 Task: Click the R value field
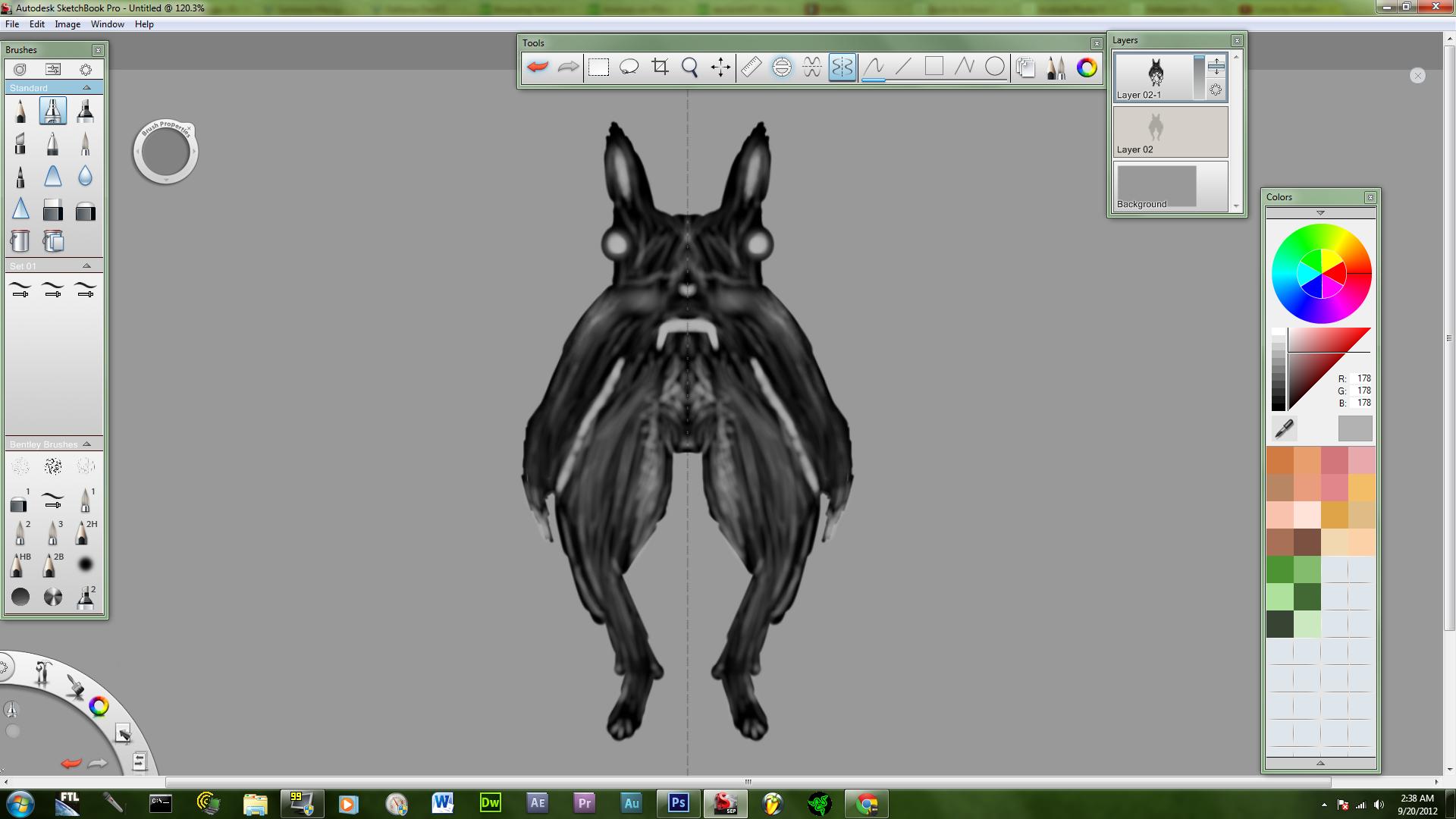pos(1363,378)
